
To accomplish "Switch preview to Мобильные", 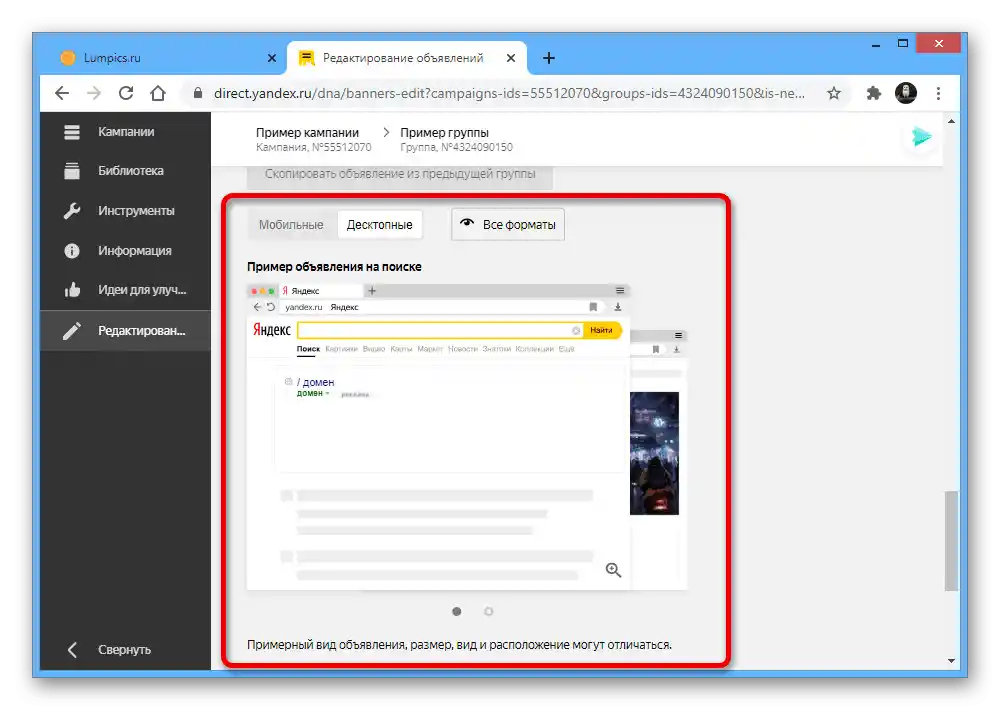I will click(x=291, y=225).
